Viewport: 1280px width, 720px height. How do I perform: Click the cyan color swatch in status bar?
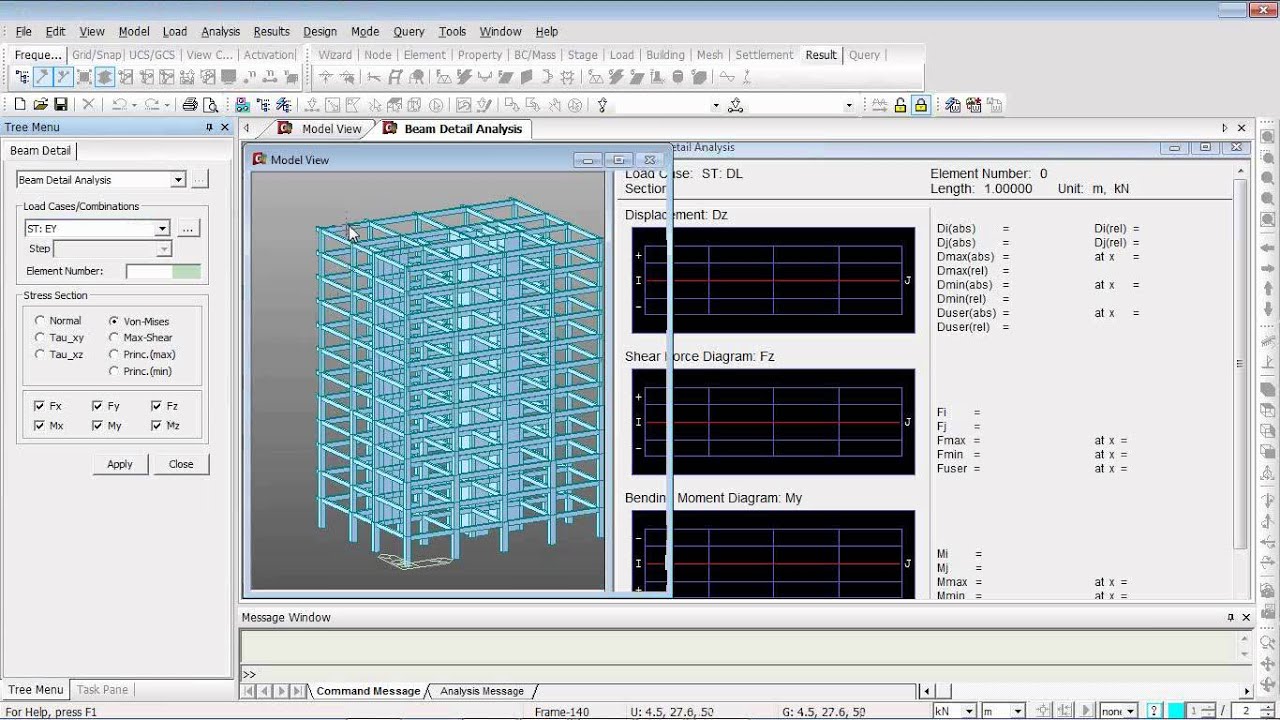[1177, 711]
